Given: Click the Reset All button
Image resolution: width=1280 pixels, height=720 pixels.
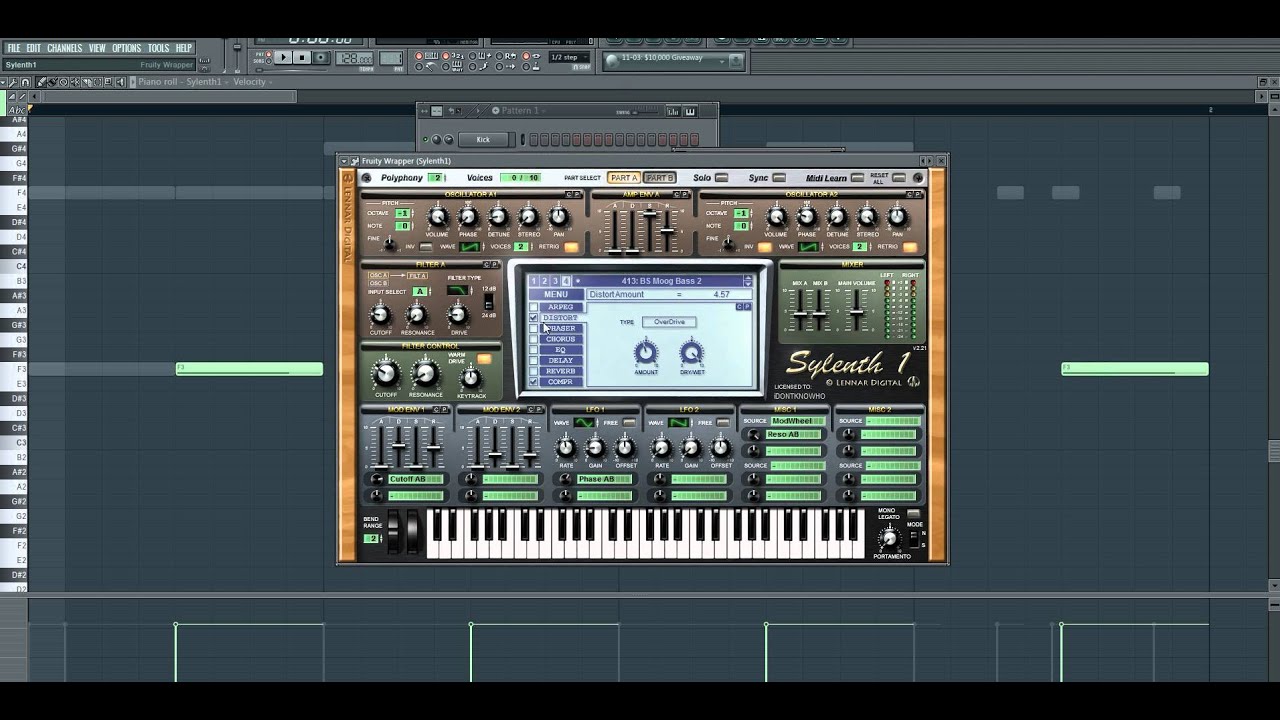Looking at the screenshot, I should point(898,178).
